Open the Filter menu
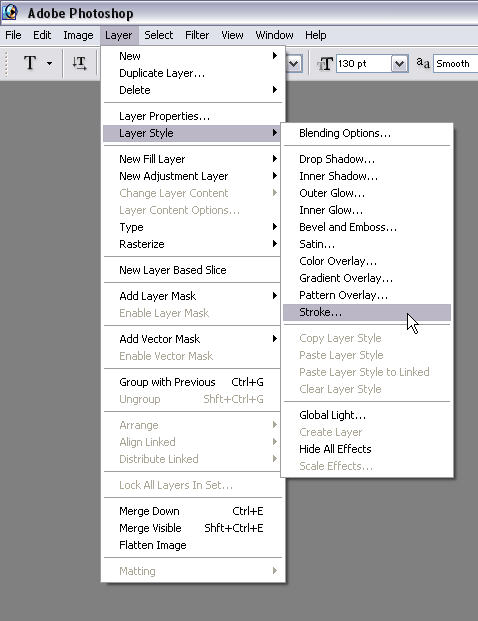Screen dimensions: 478x621 [x=197, y=35]
